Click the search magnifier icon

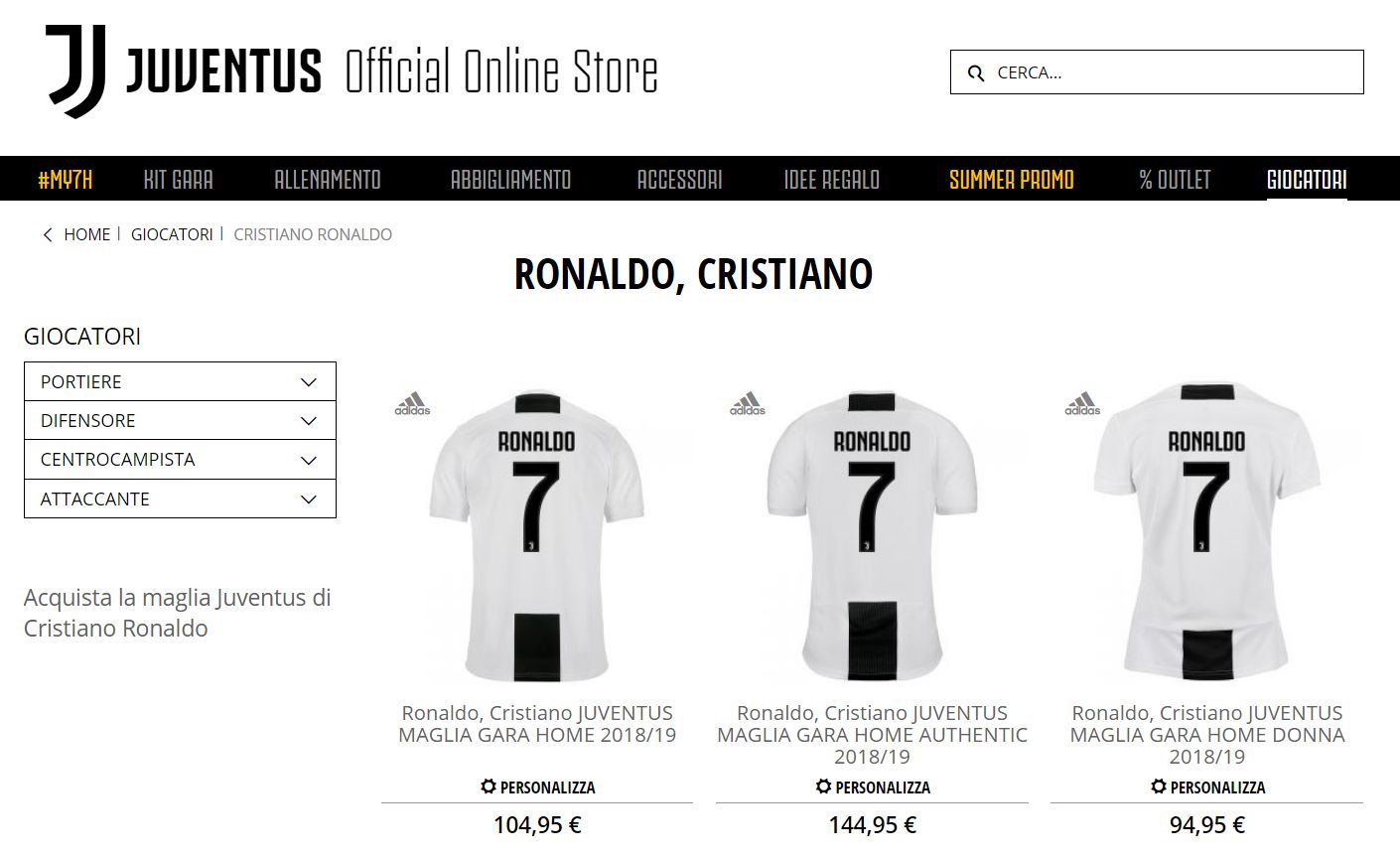(x=975, y=72)
